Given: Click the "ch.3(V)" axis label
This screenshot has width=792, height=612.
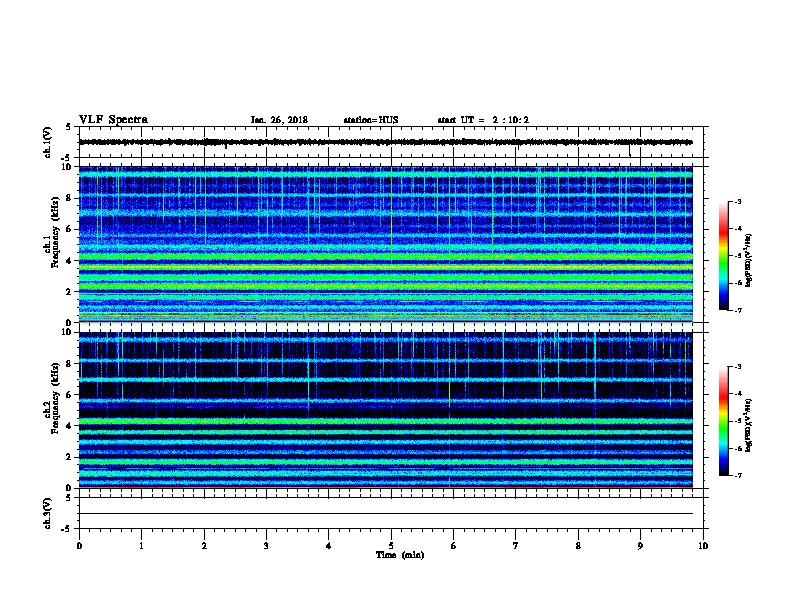Looking at the screenshot, I should 47,513.
